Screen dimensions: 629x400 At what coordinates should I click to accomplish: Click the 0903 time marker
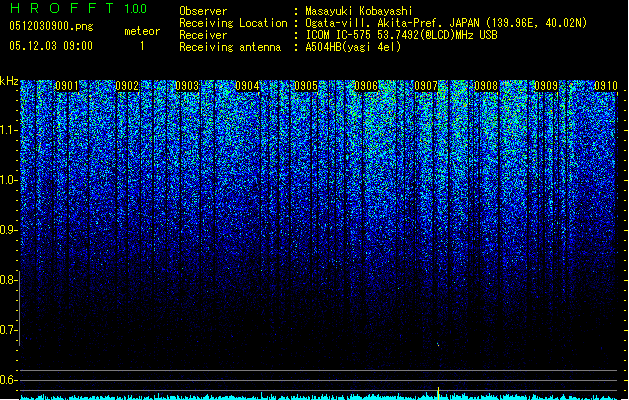tap(187, 86)
